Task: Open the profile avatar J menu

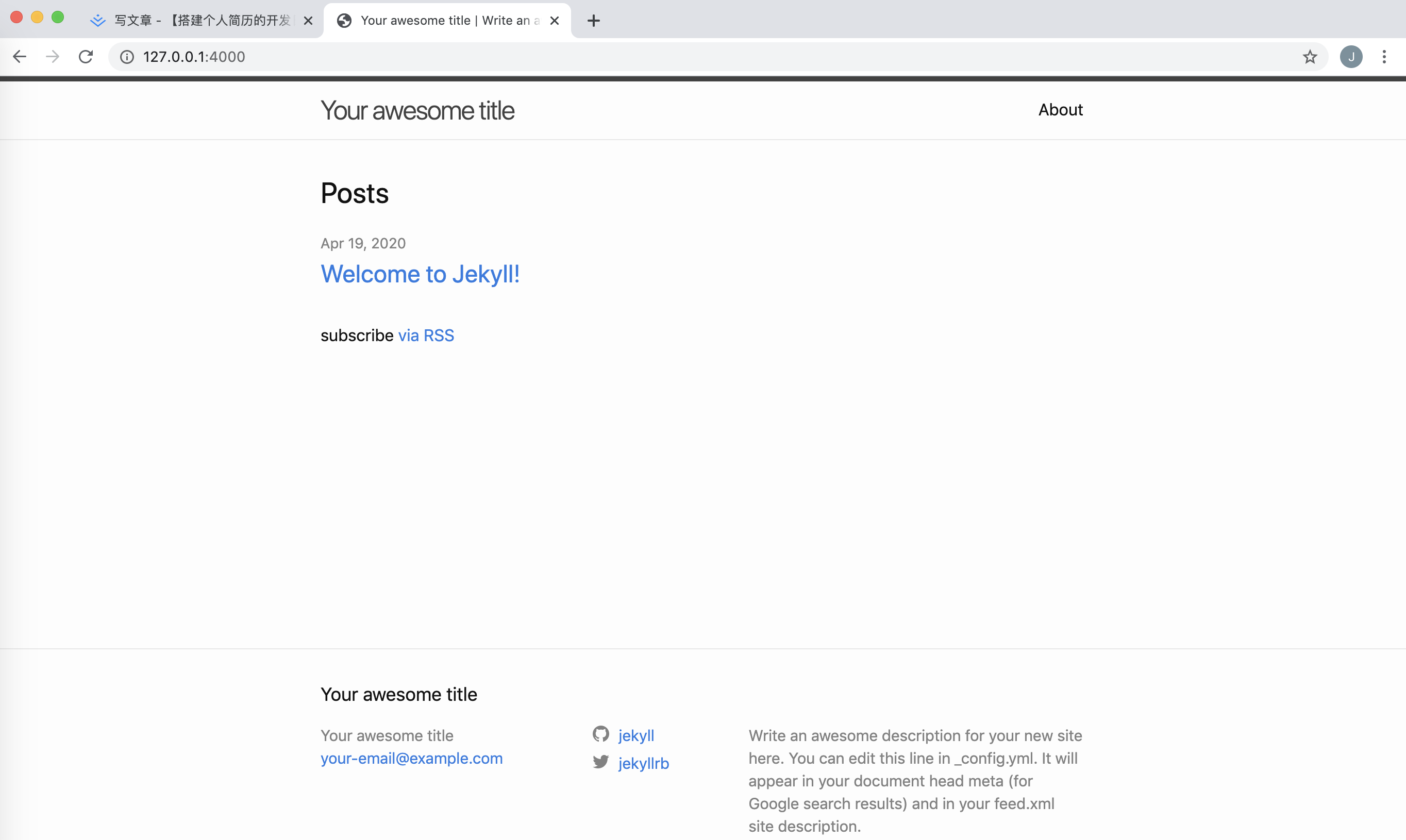Action: point(1350,57)
